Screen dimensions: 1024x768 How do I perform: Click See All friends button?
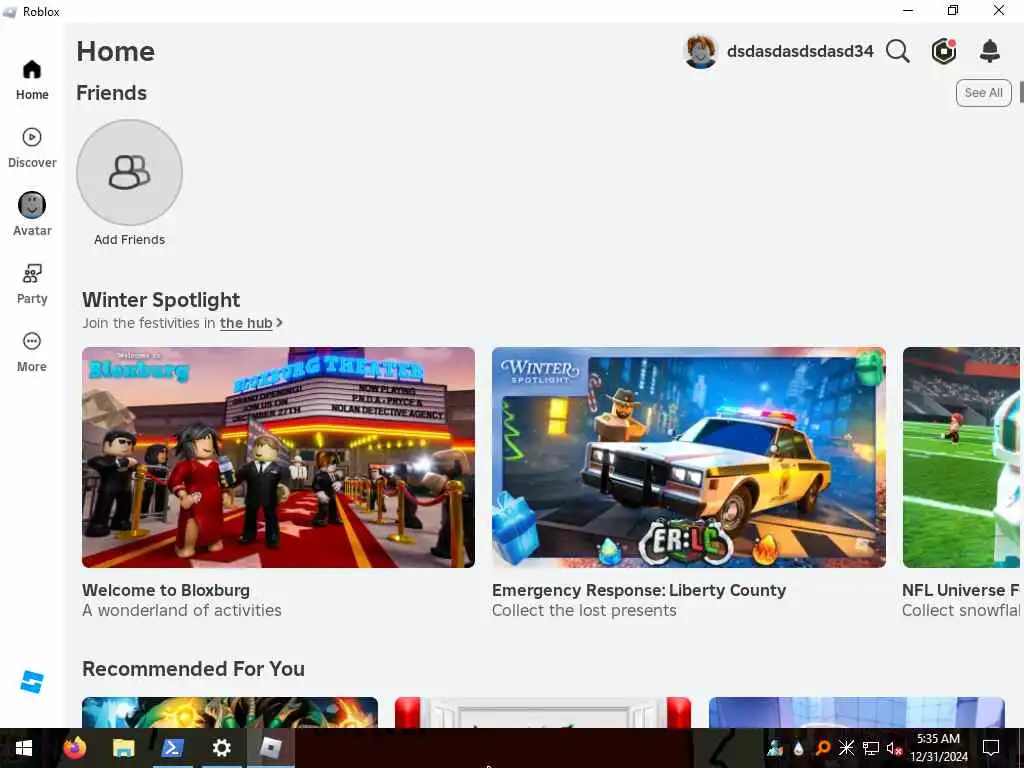click(984, 93)
